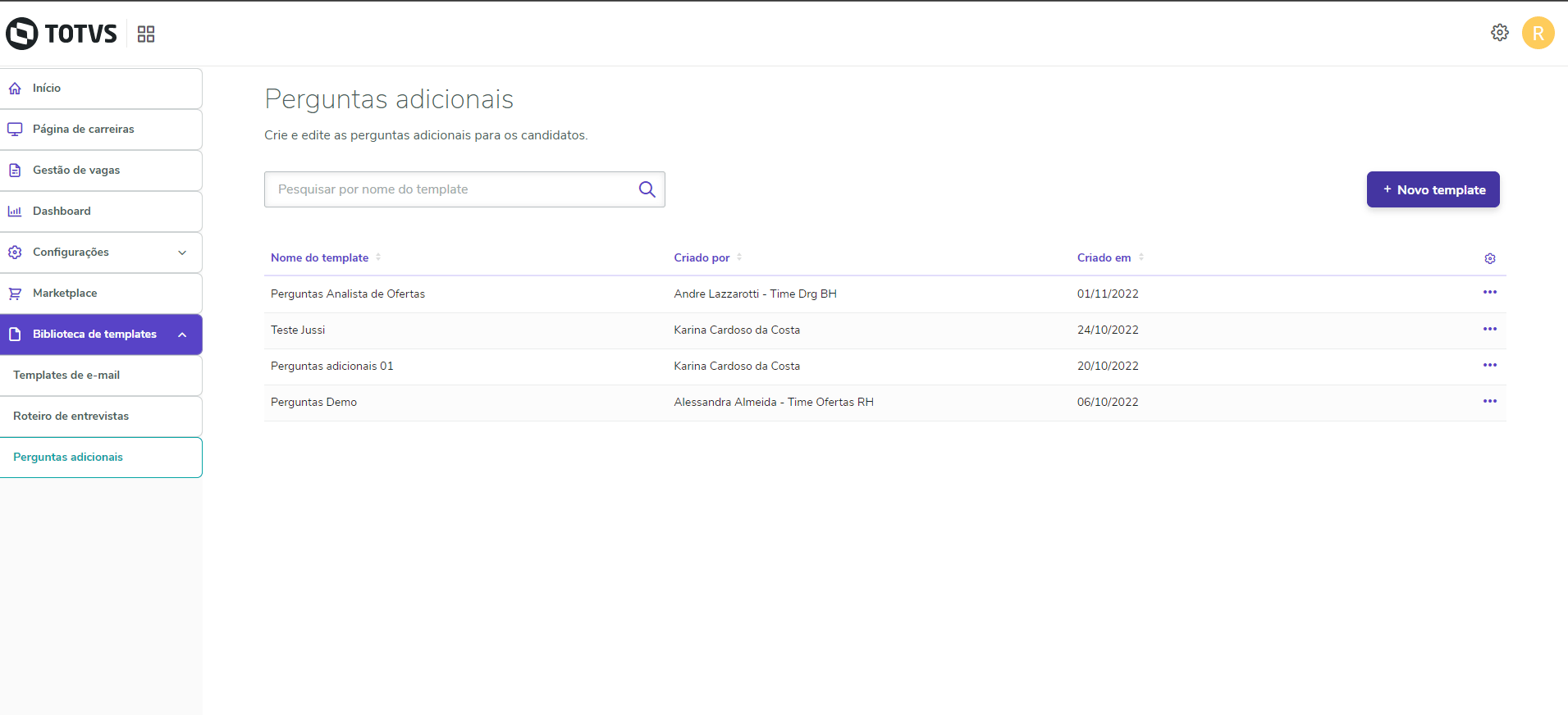Open the user avatar R menu
This screenshot has width=1568, height=715.
[1538, 33]
